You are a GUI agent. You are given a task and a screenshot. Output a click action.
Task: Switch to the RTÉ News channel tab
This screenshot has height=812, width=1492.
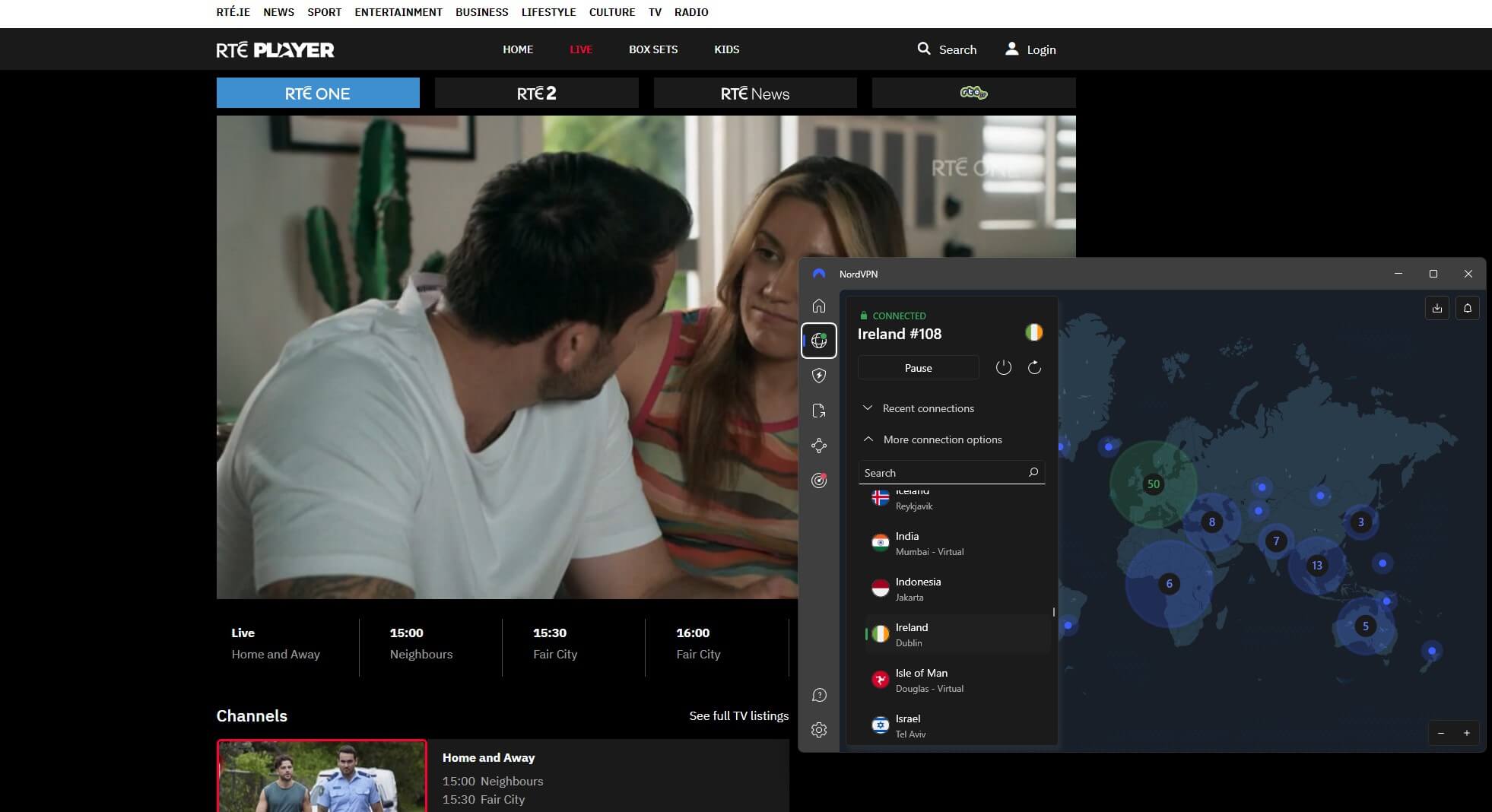pyautogui.click(x=755, y=93)
